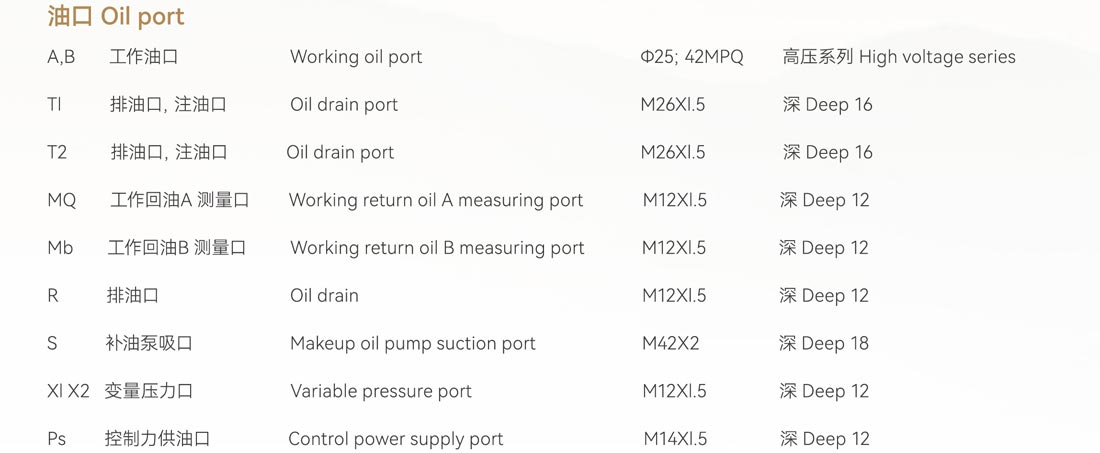Select the T2 port code
The height and width of the screenshot is (453, 1100).
(x=57, y=152)
